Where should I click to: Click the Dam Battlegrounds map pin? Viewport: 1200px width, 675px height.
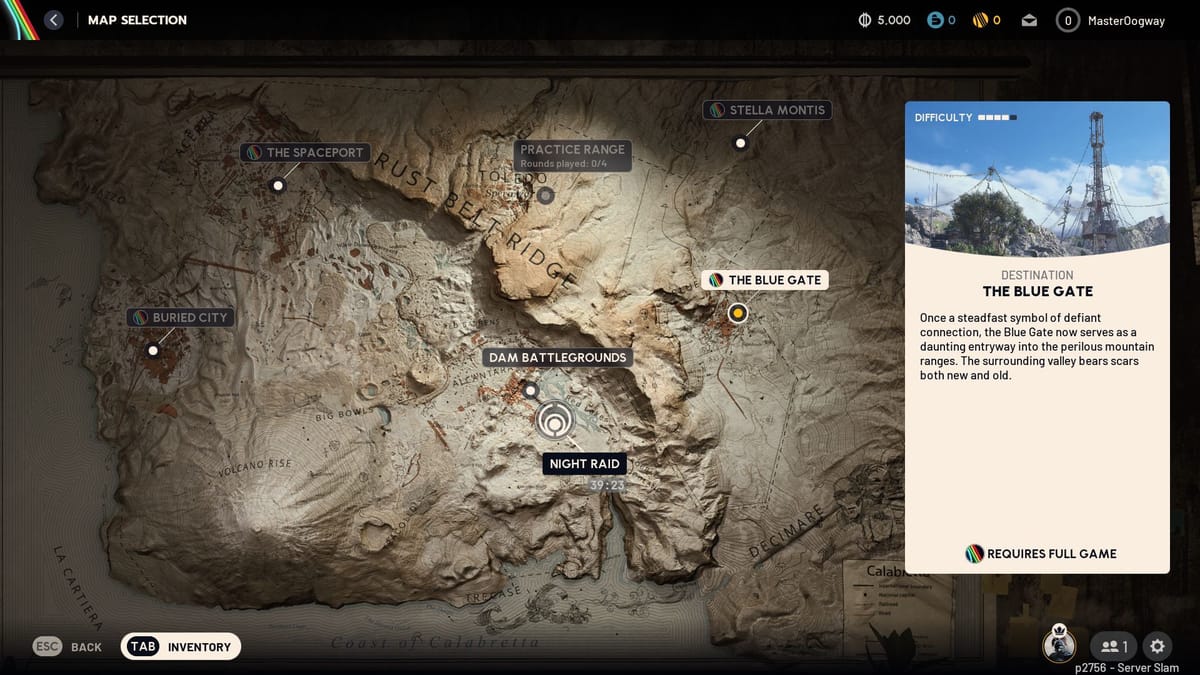click(x=529, y=391)
